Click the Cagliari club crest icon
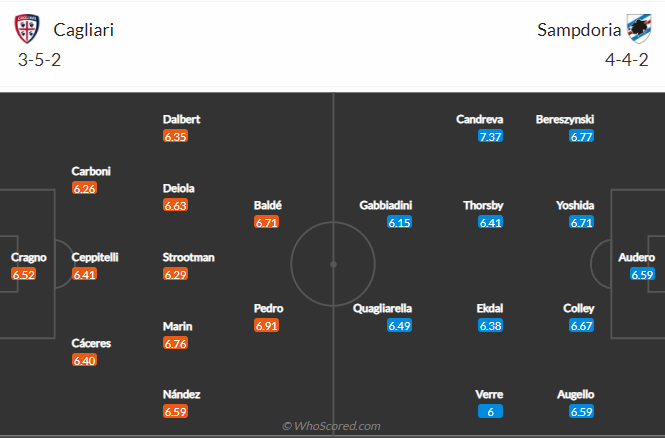 click(27, 29)
